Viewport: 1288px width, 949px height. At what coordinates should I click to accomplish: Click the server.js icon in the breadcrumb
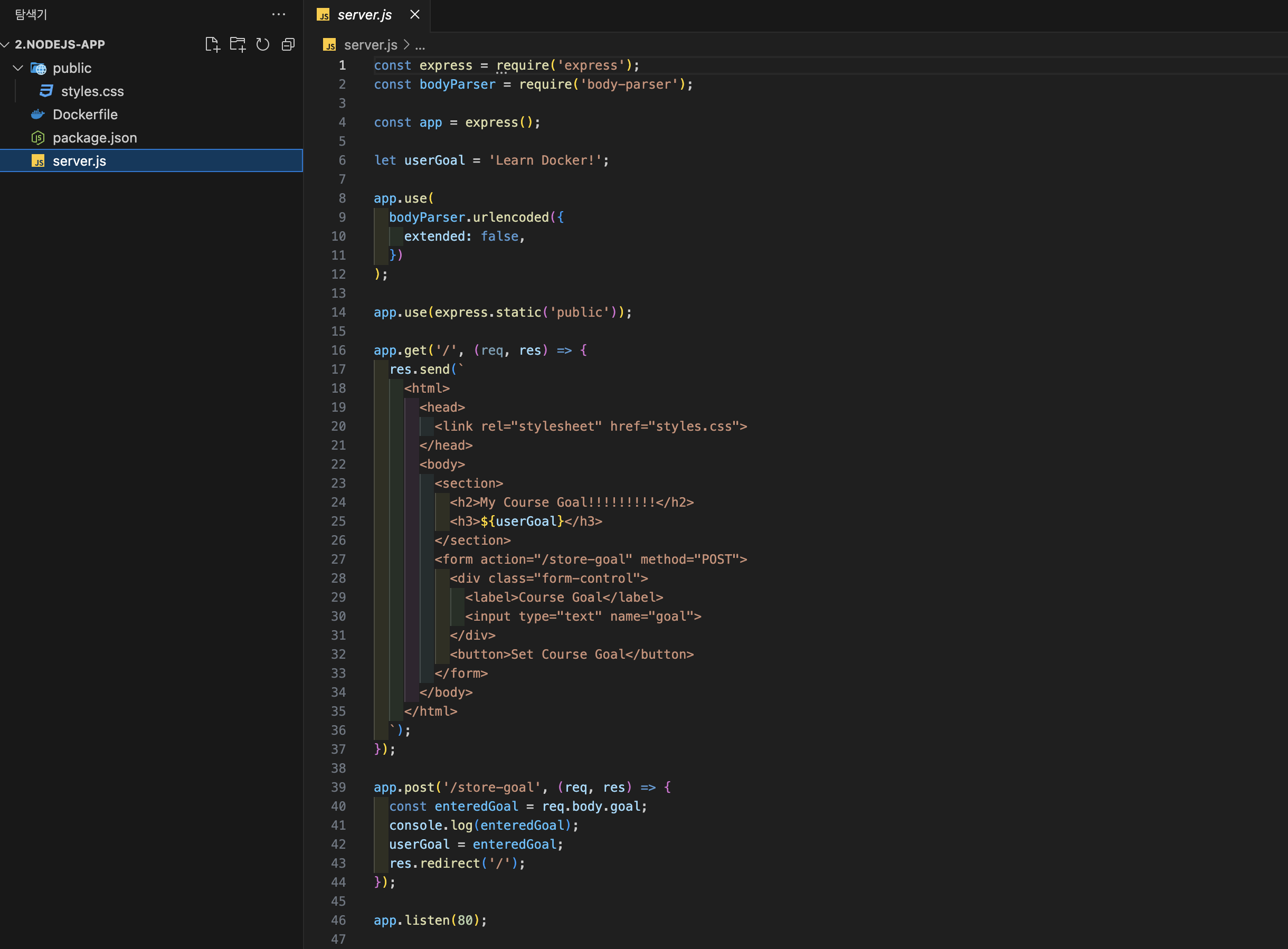330,45
